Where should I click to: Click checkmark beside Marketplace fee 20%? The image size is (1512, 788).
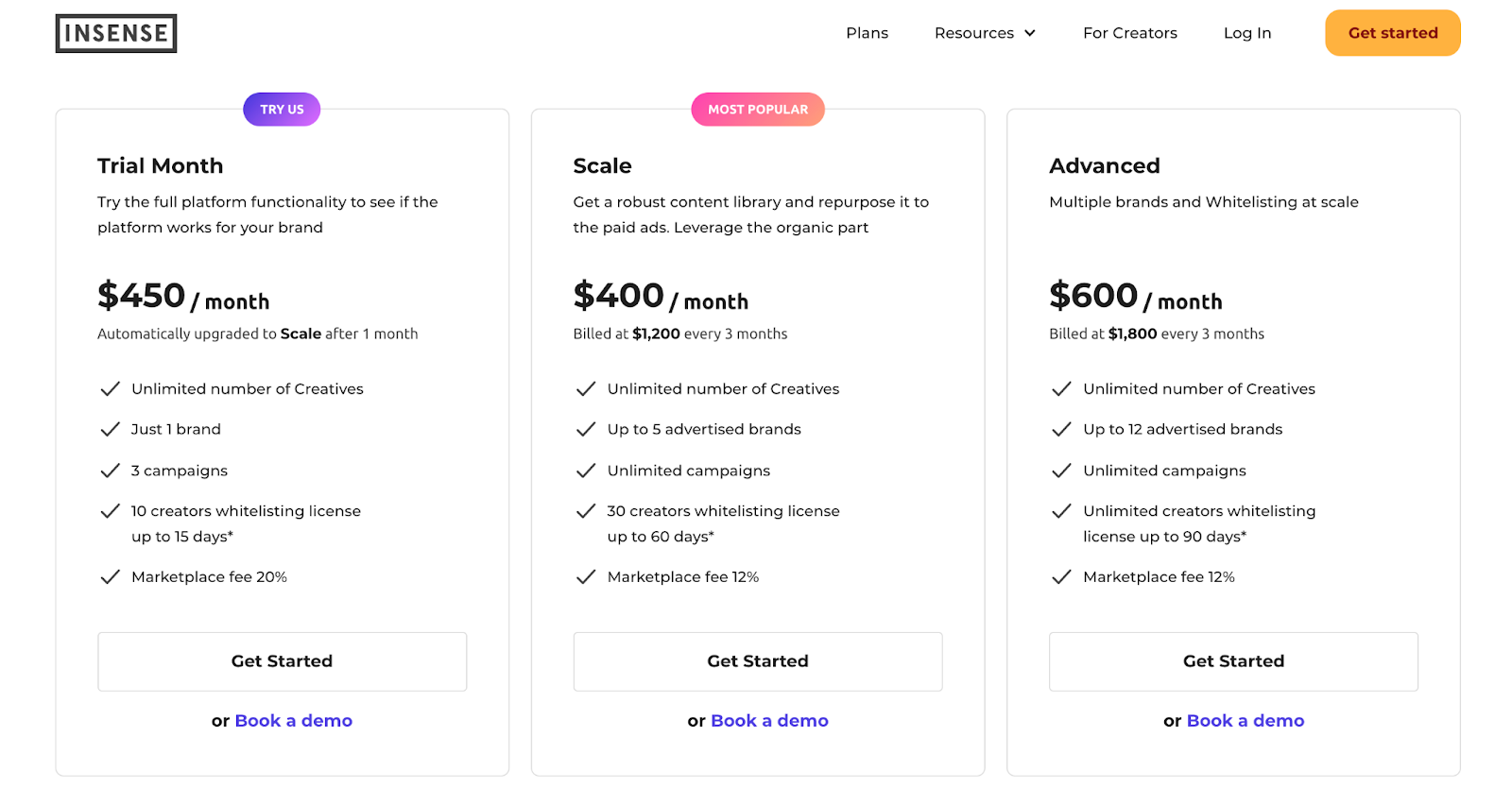[x=111, y=577]
